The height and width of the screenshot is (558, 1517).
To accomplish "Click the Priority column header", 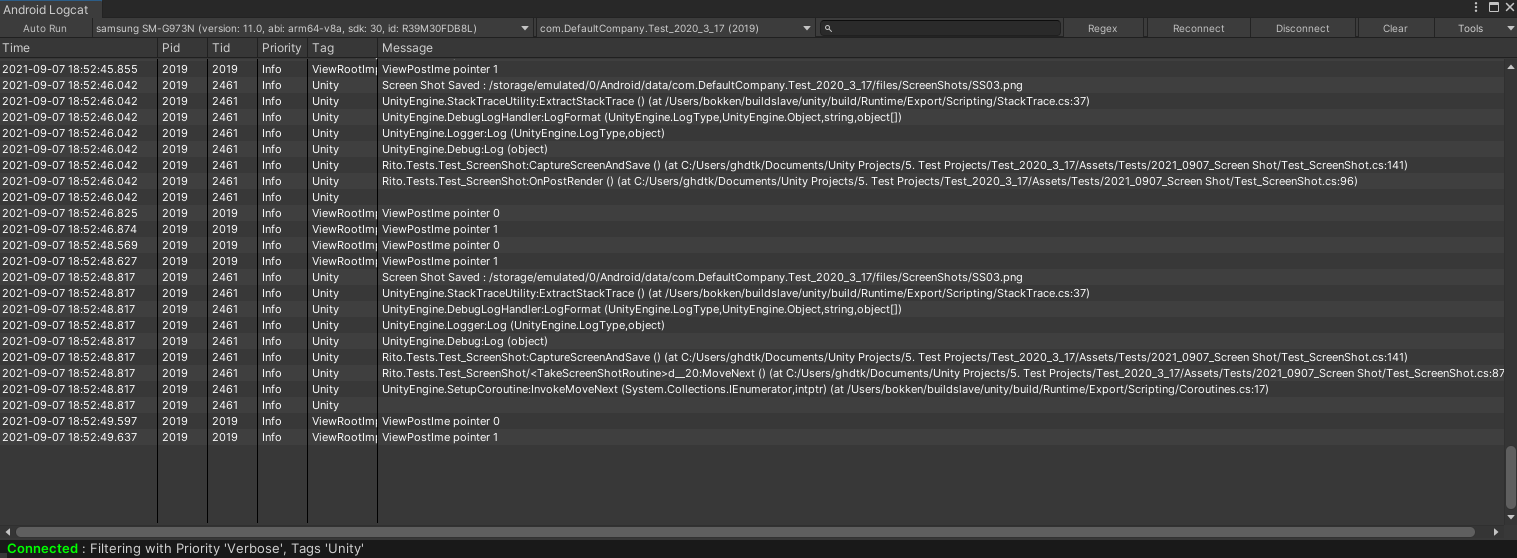I will pos(283,48).
